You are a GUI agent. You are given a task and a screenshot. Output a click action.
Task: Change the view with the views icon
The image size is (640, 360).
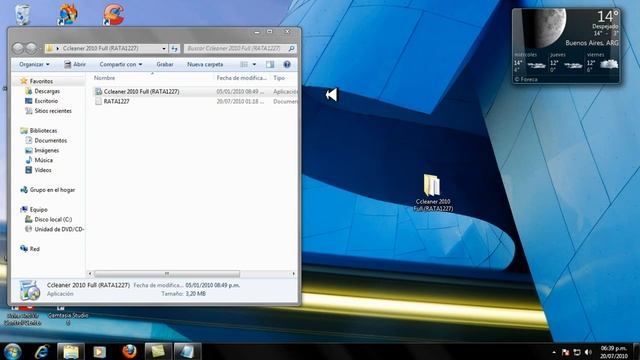point(244,64)
